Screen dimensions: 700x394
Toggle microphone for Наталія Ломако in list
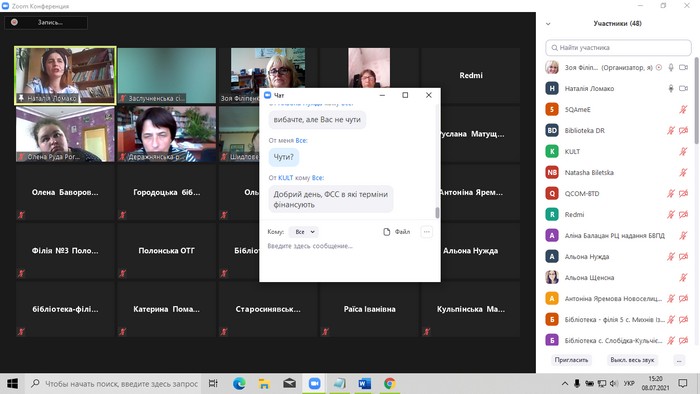[671, 88]
